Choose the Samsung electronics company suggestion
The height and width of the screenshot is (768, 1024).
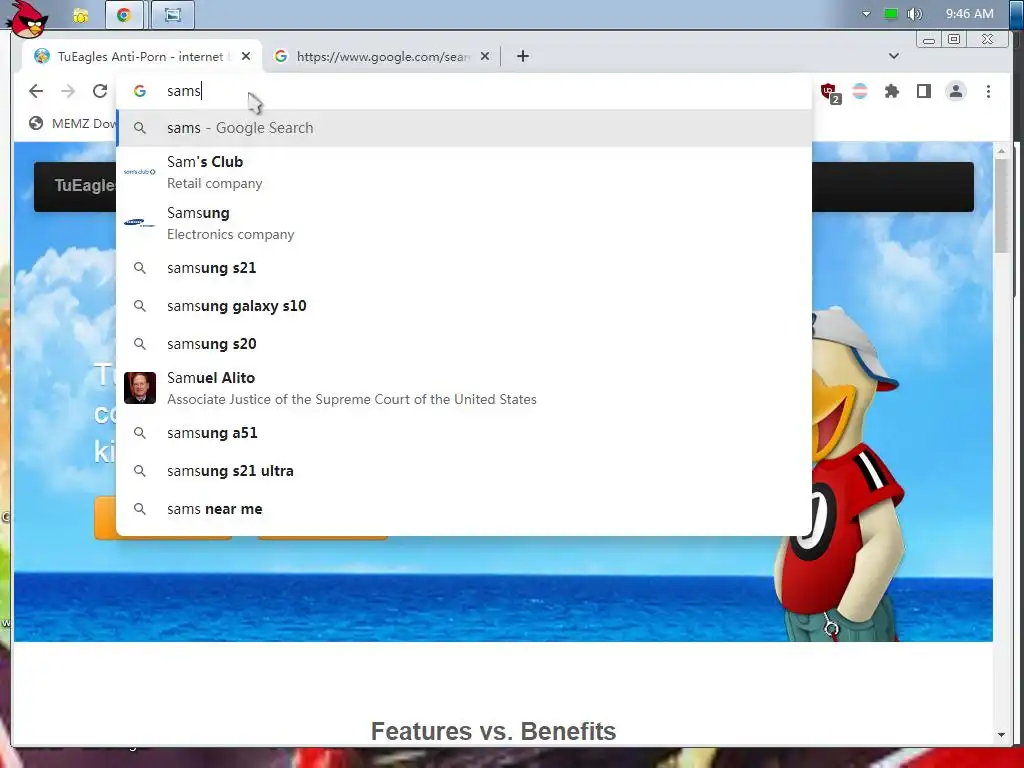464,223
